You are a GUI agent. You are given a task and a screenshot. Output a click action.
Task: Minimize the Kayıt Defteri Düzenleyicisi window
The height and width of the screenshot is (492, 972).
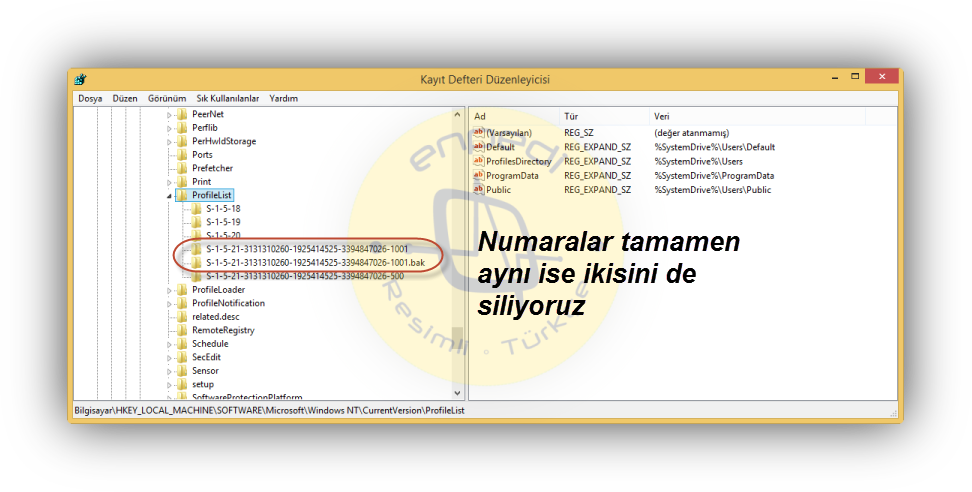coord(834,77)
